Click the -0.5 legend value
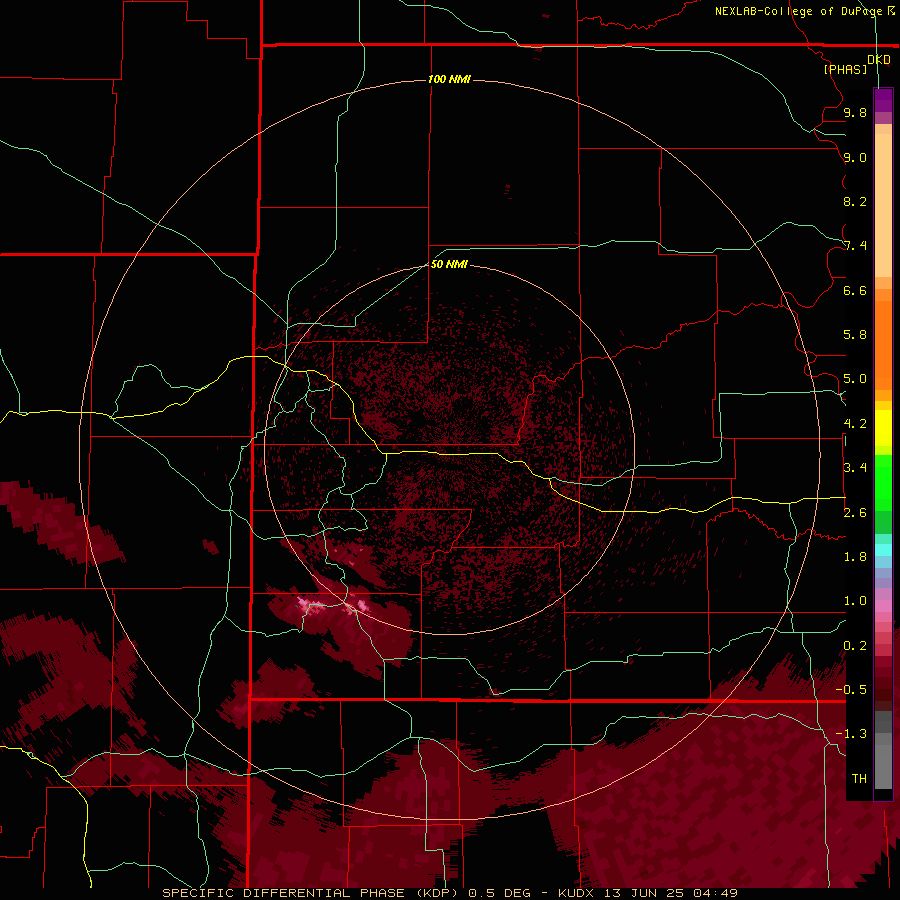The height and width of the screenshot is (900, 900). [x=851, y=690]
